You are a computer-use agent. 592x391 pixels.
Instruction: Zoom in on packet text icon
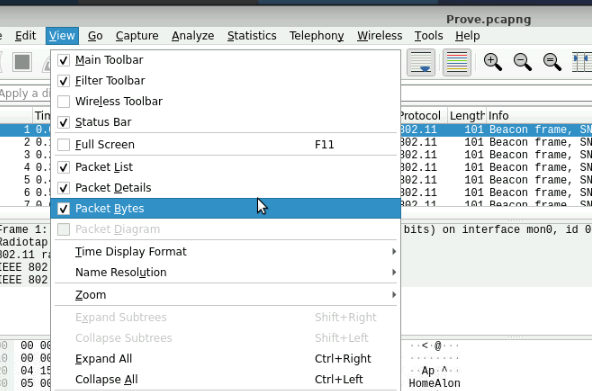493,62
